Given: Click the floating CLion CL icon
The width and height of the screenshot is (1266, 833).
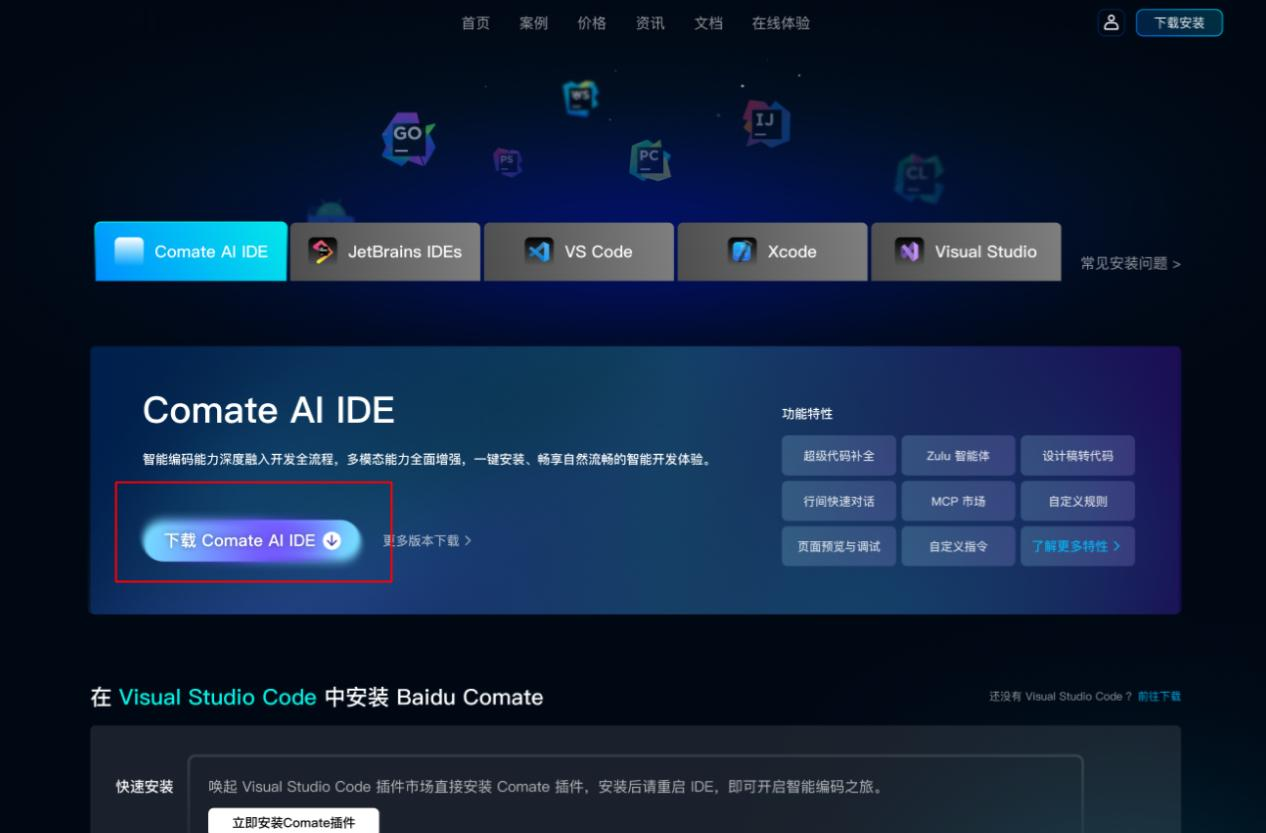Looking at the screenshot, I should pos(918,177).
